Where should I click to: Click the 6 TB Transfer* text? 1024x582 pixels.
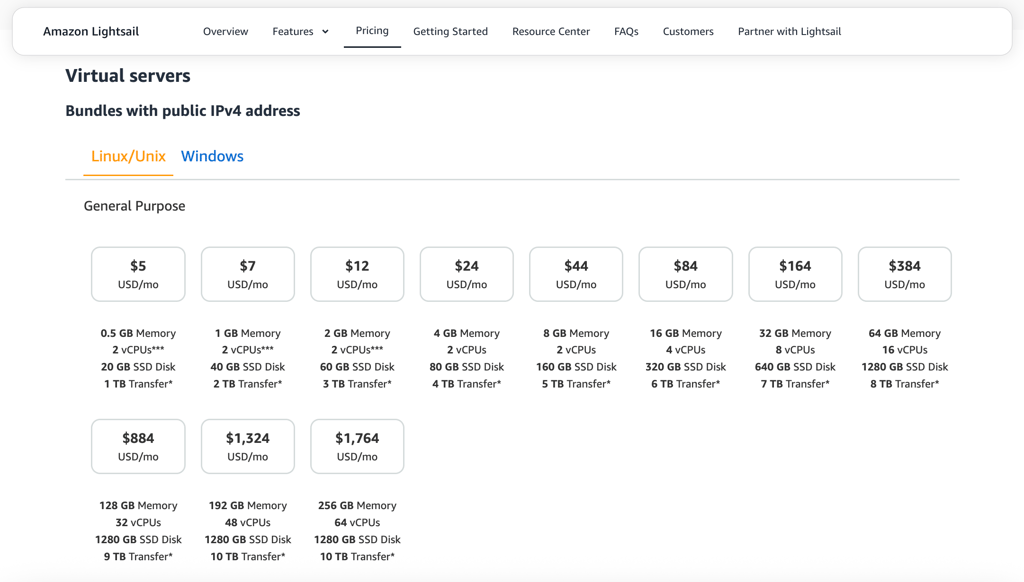point(686,384)
